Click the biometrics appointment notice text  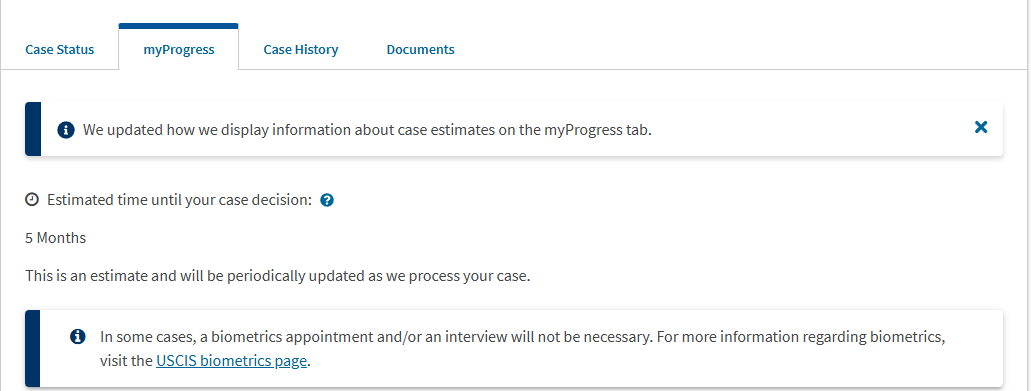point(523,349)
